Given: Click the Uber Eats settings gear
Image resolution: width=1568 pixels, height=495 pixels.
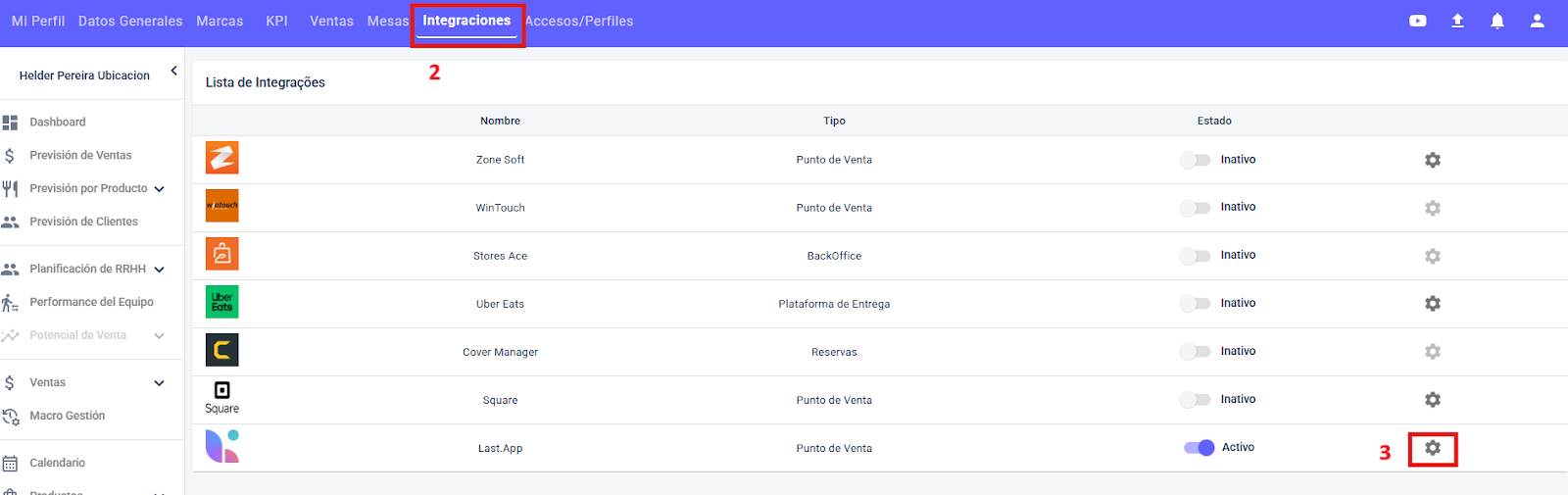Looking at the screenshot, I should point(1433,304).
